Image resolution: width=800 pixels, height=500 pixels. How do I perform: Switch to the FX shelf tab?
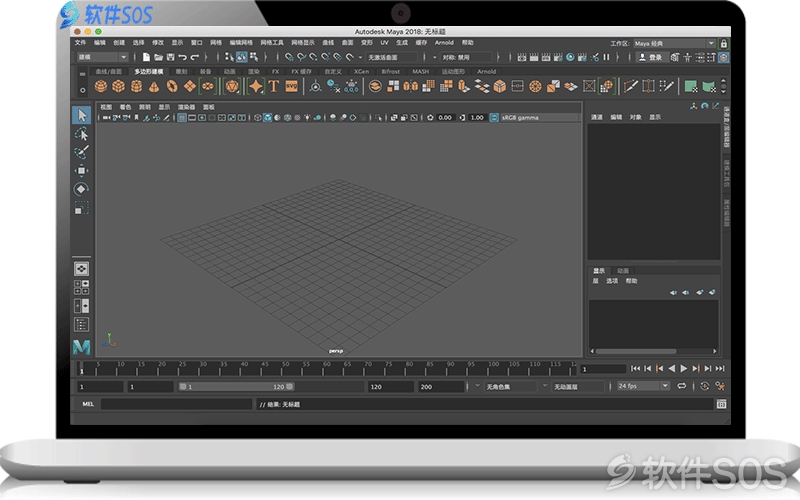[275, 71]
